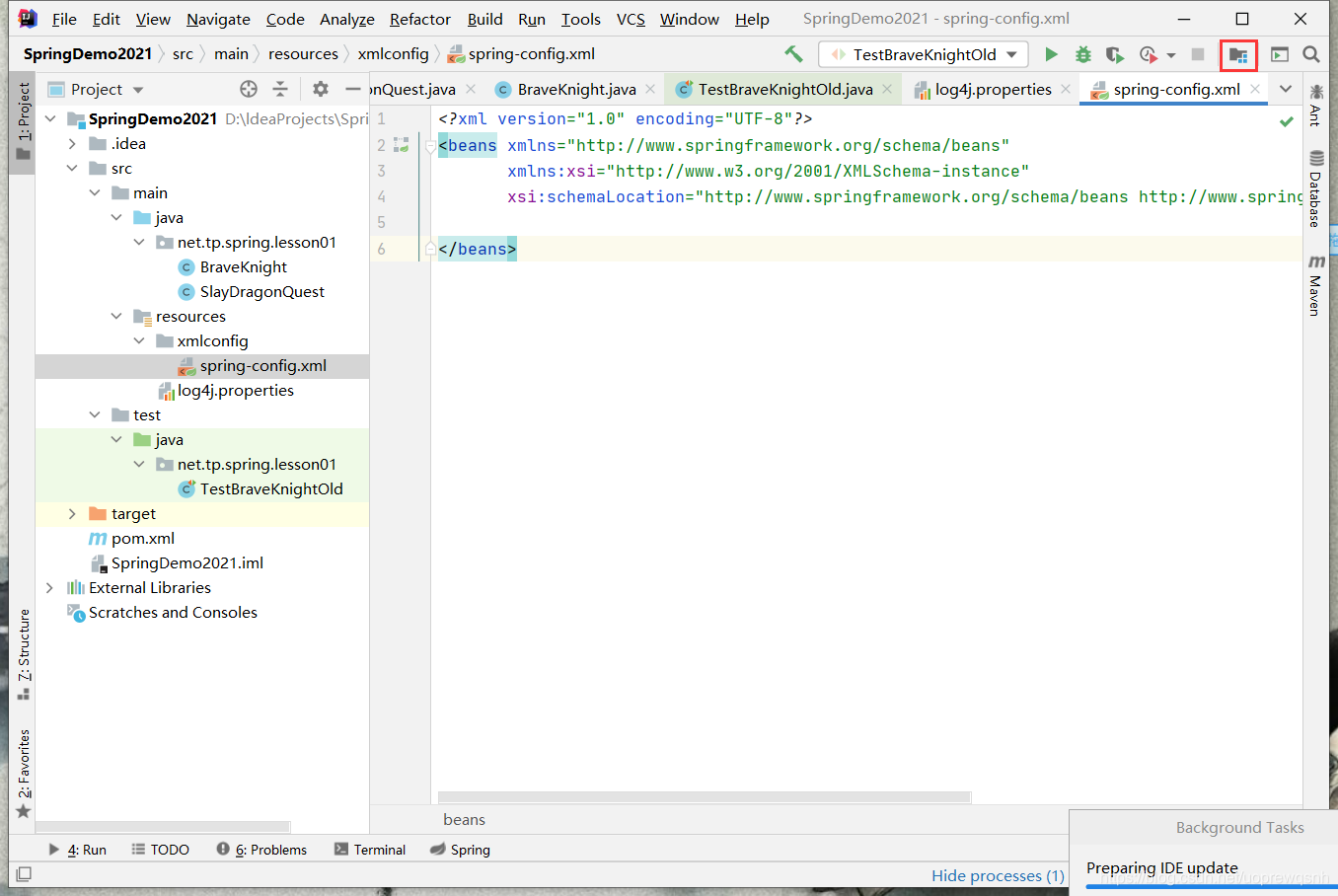1338x896 pixels.
Task: Click the locate target crosshair icon
Action: (x=249, y=89)
